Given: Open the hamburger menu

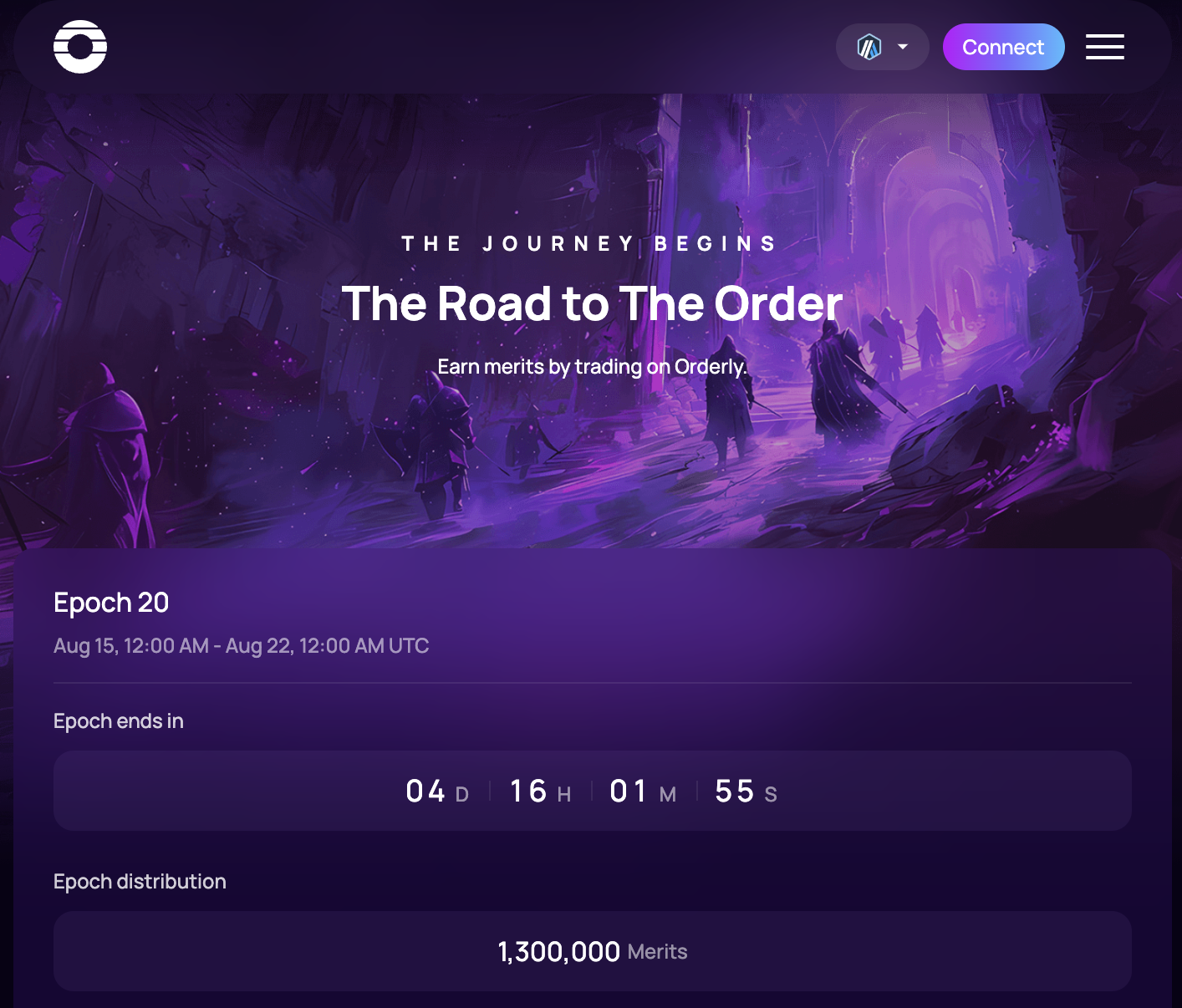Looking at the screenshot, I should [x=1104, y=47].
